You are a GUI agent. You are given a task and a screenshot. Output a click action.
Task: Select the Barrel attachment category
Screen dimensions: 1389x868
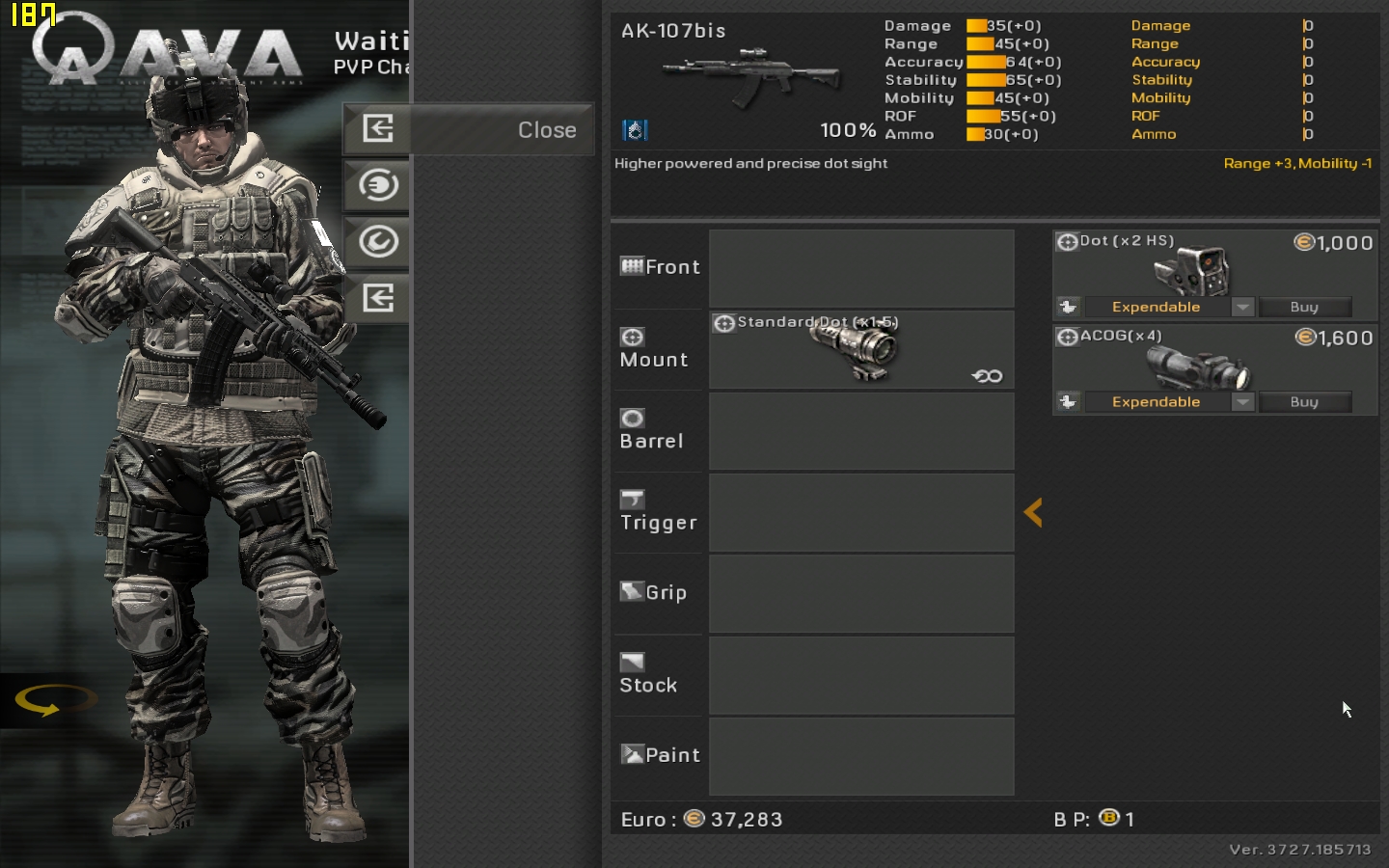click(659, 430)
